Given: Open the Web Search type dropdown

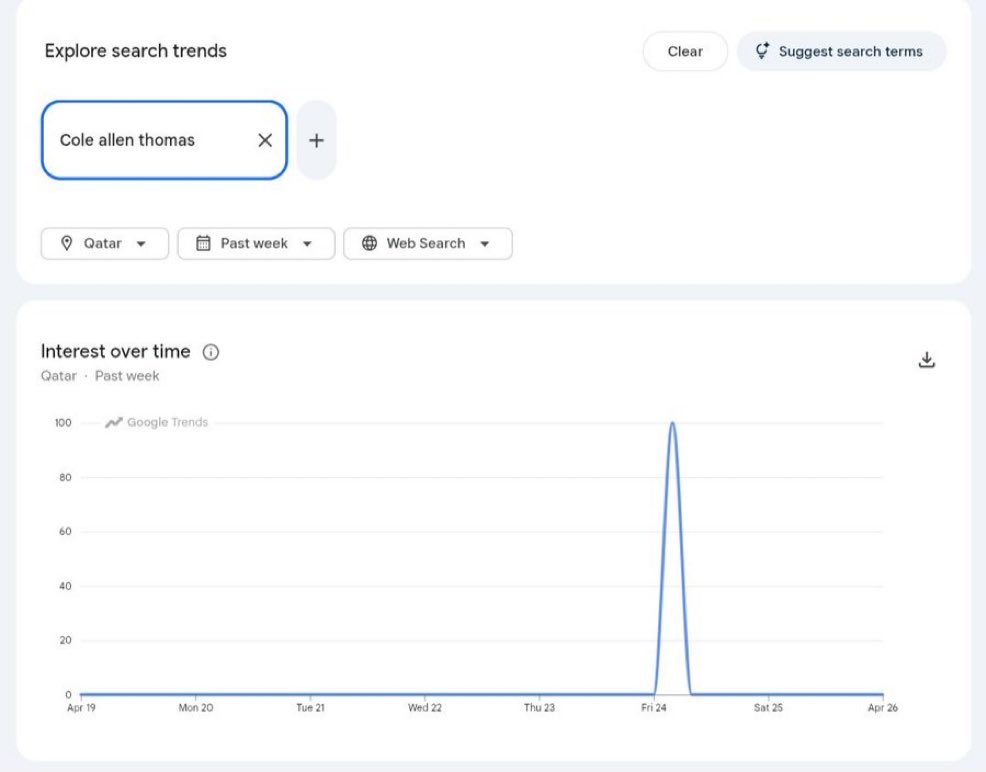Looking at the screenshot, I should point(428,243).
